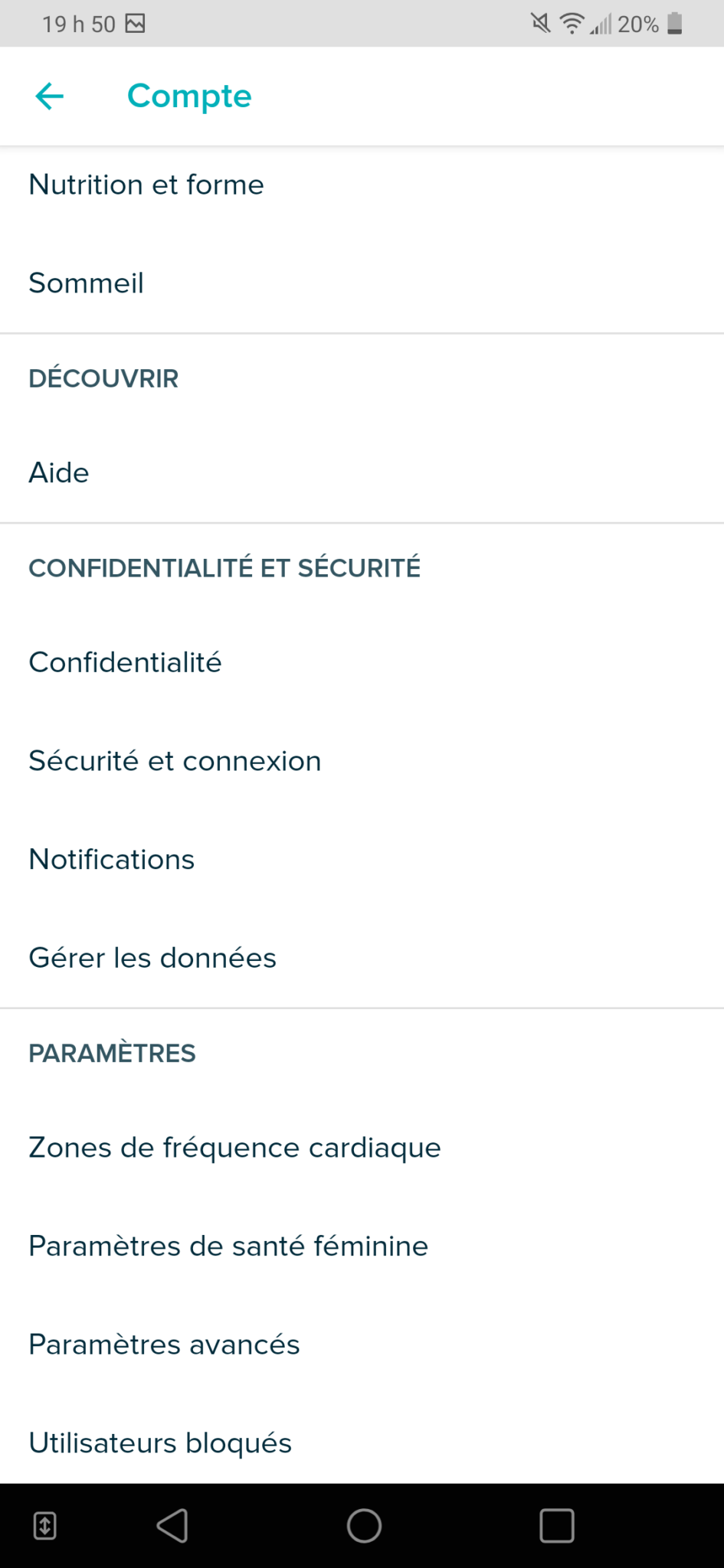Select the Aide option
Screen dimensions: 724x1568
59,473
